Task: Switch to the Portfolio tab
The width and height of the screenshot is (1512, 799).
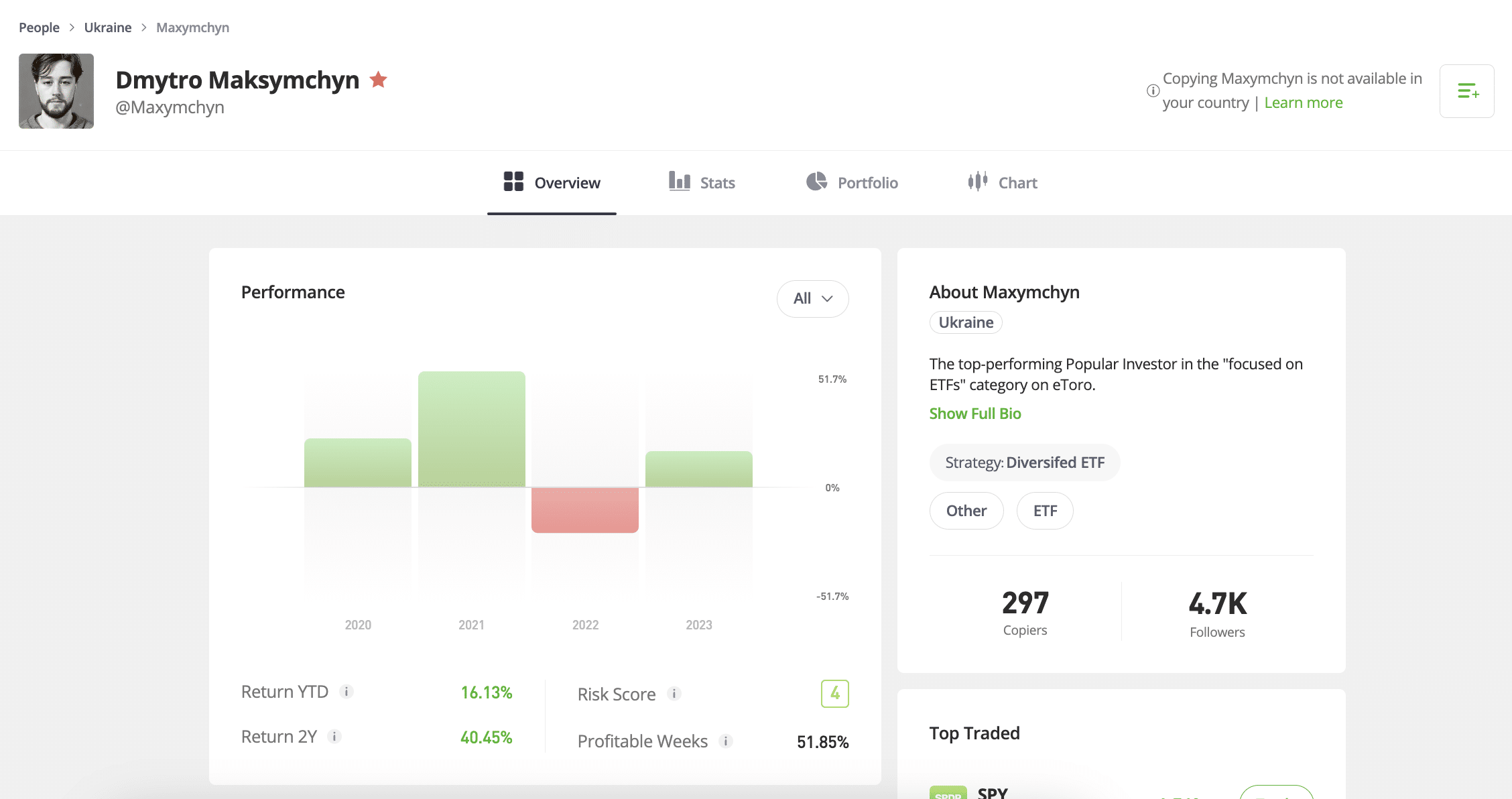Action: pos(852,182)
